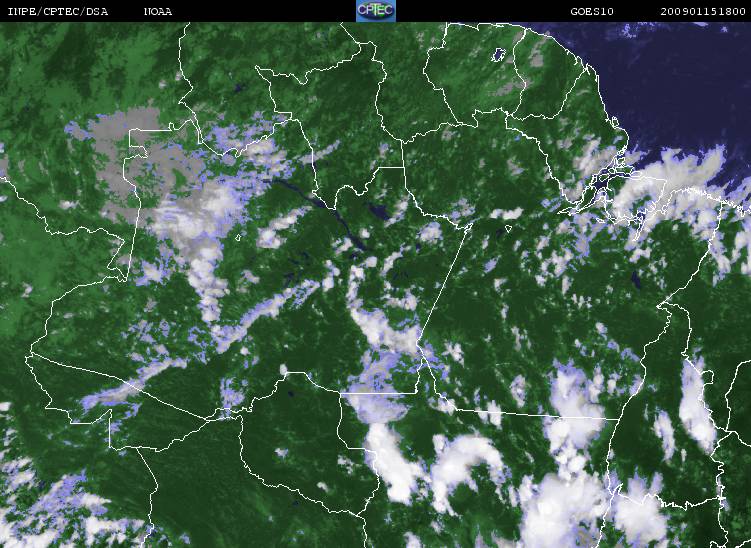Viewport: 751px width, 548px height.
Task: Click the NOAA label in the header
Action: point(158,11)
